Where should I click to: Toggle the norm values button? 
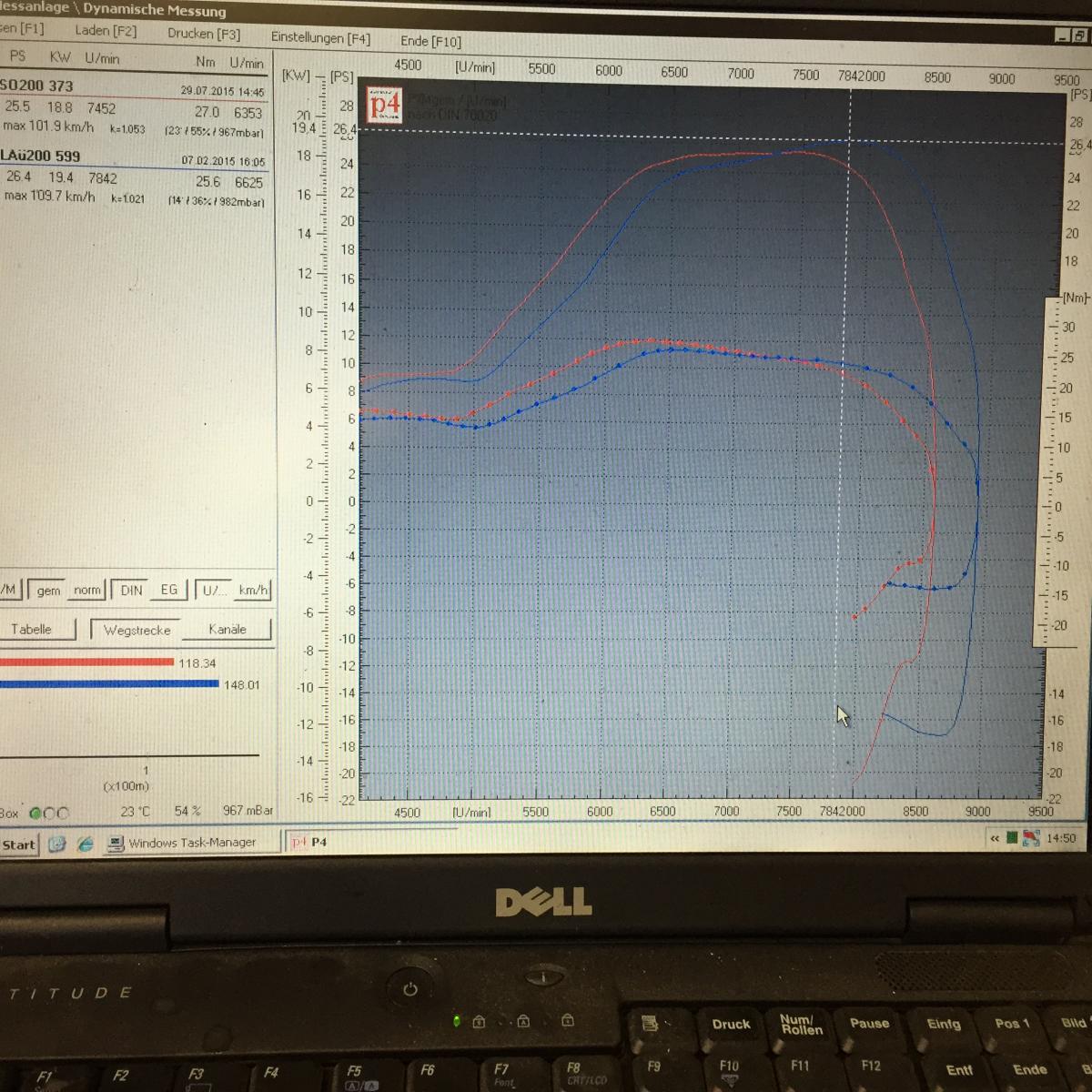(x=87, y=591)
